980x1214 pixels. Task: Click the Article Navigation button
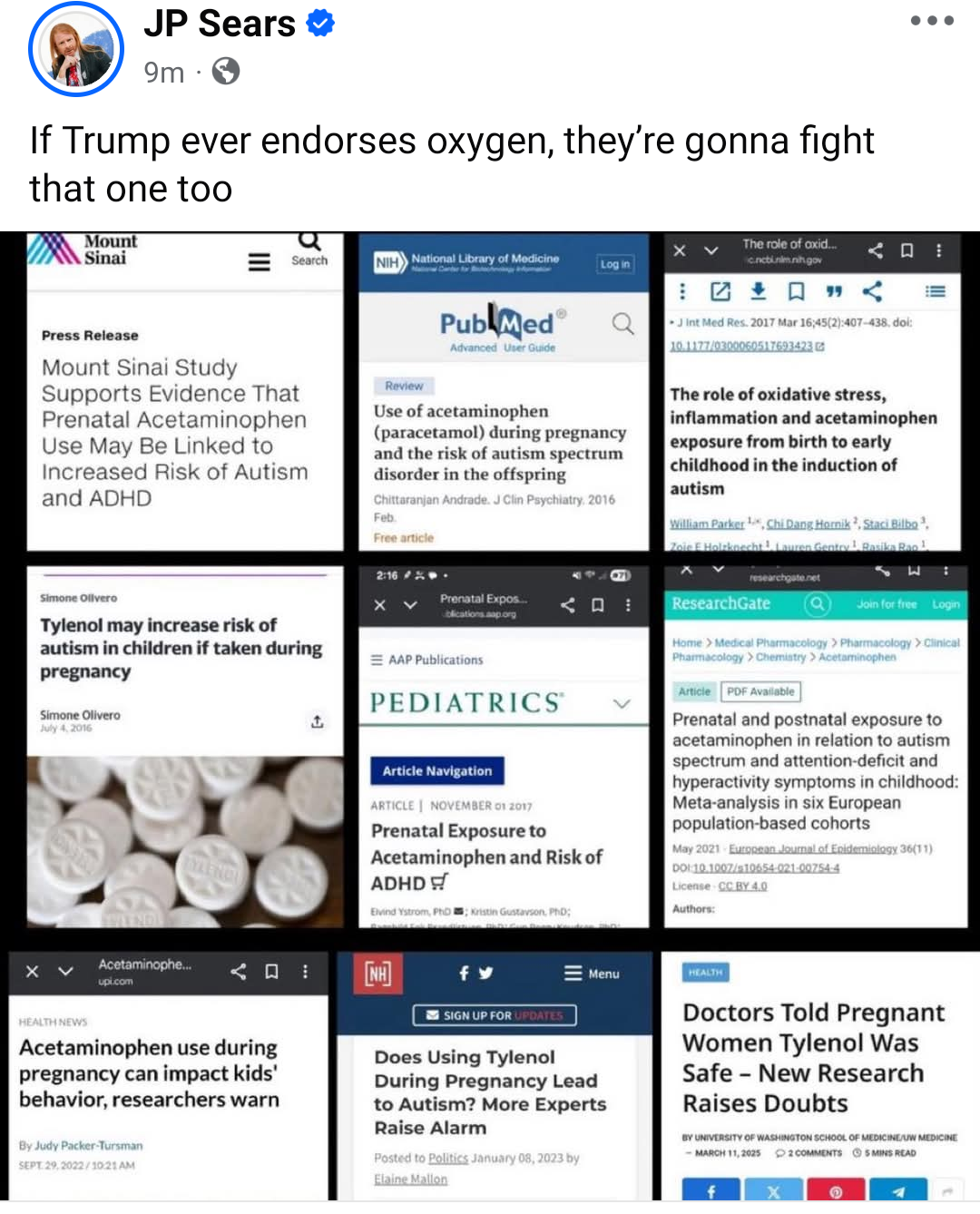pos(437,770)
